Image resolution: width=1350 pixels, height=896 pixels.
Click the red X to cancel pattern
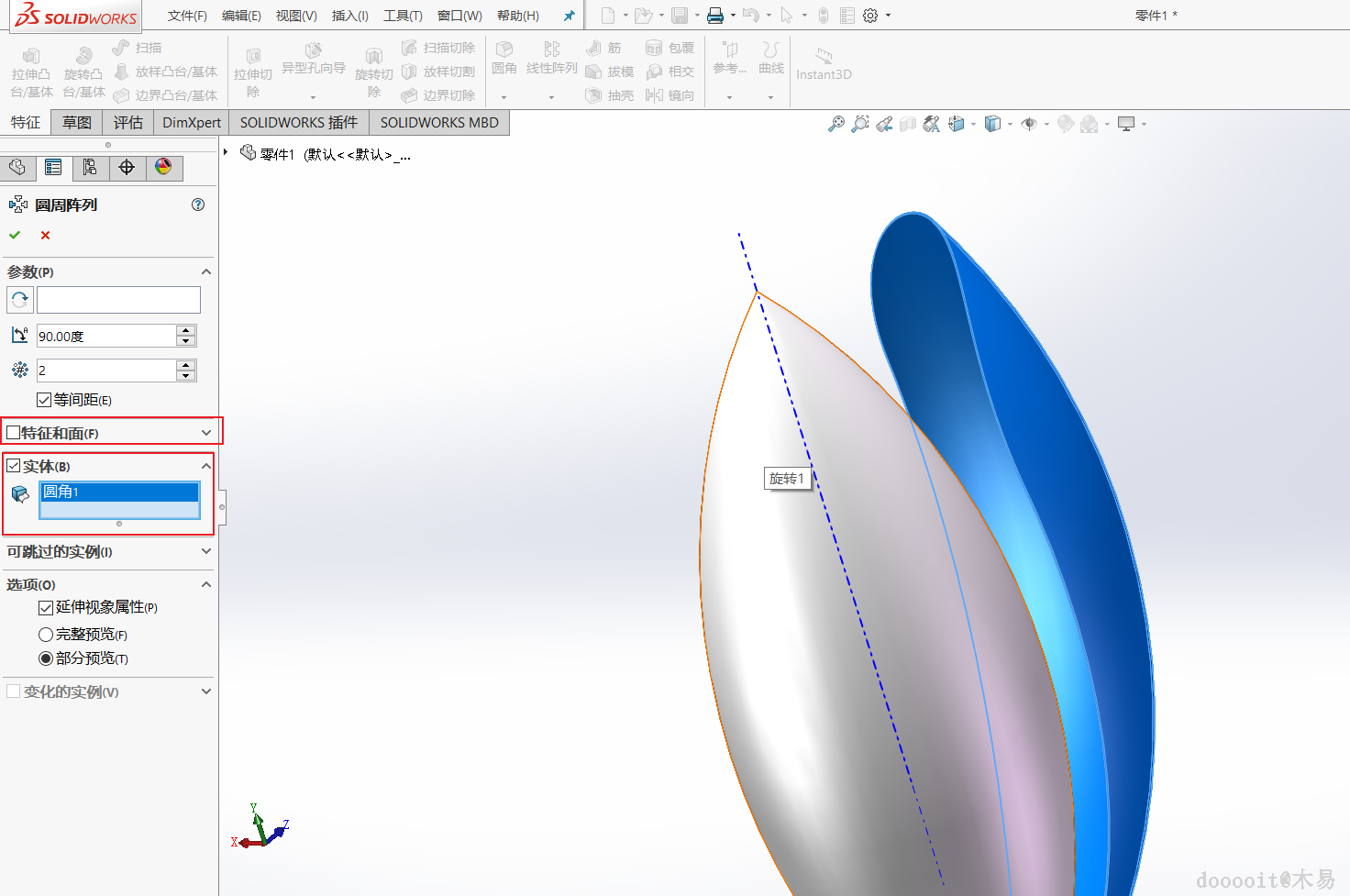(x=45, y=236)
